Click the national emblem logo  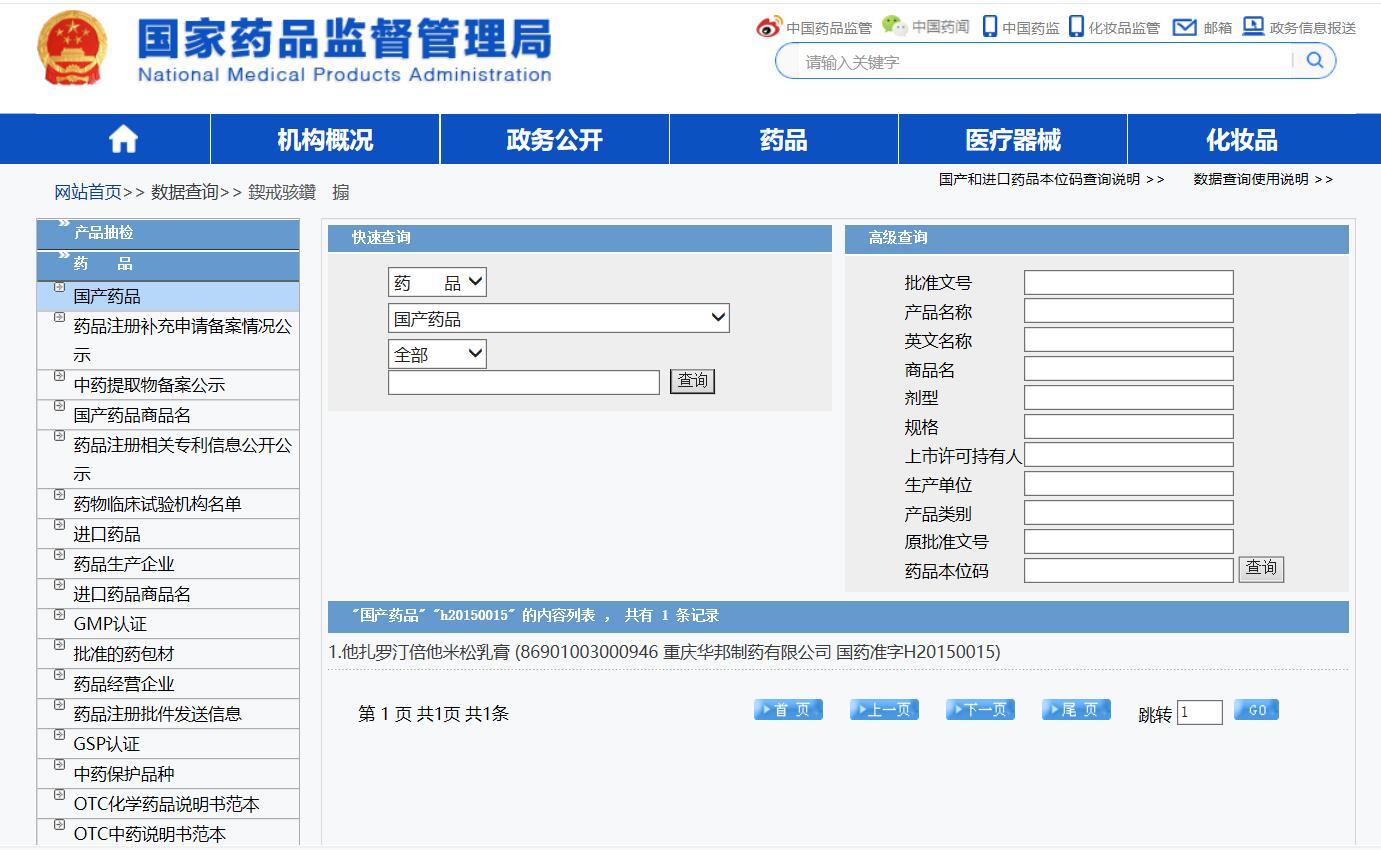72,48
